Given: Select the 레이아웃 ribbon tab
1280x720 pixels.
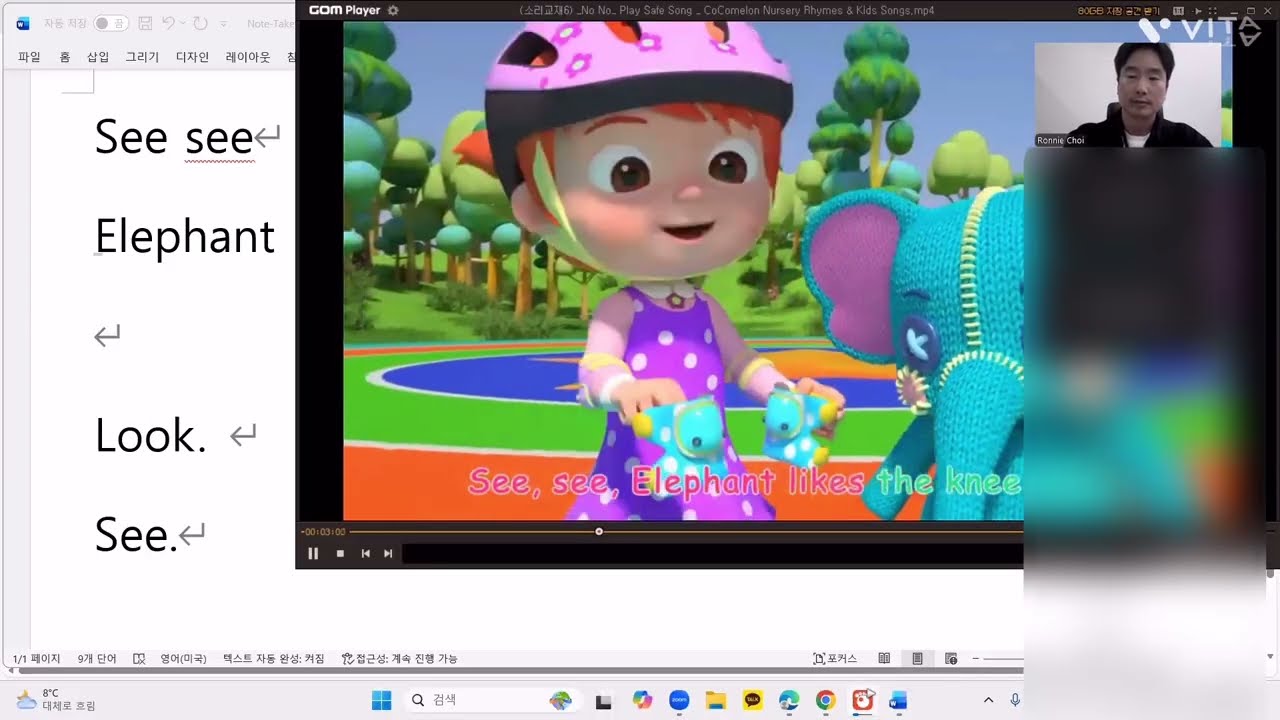Looking at the screenshot, I should (x=248, y=57).
